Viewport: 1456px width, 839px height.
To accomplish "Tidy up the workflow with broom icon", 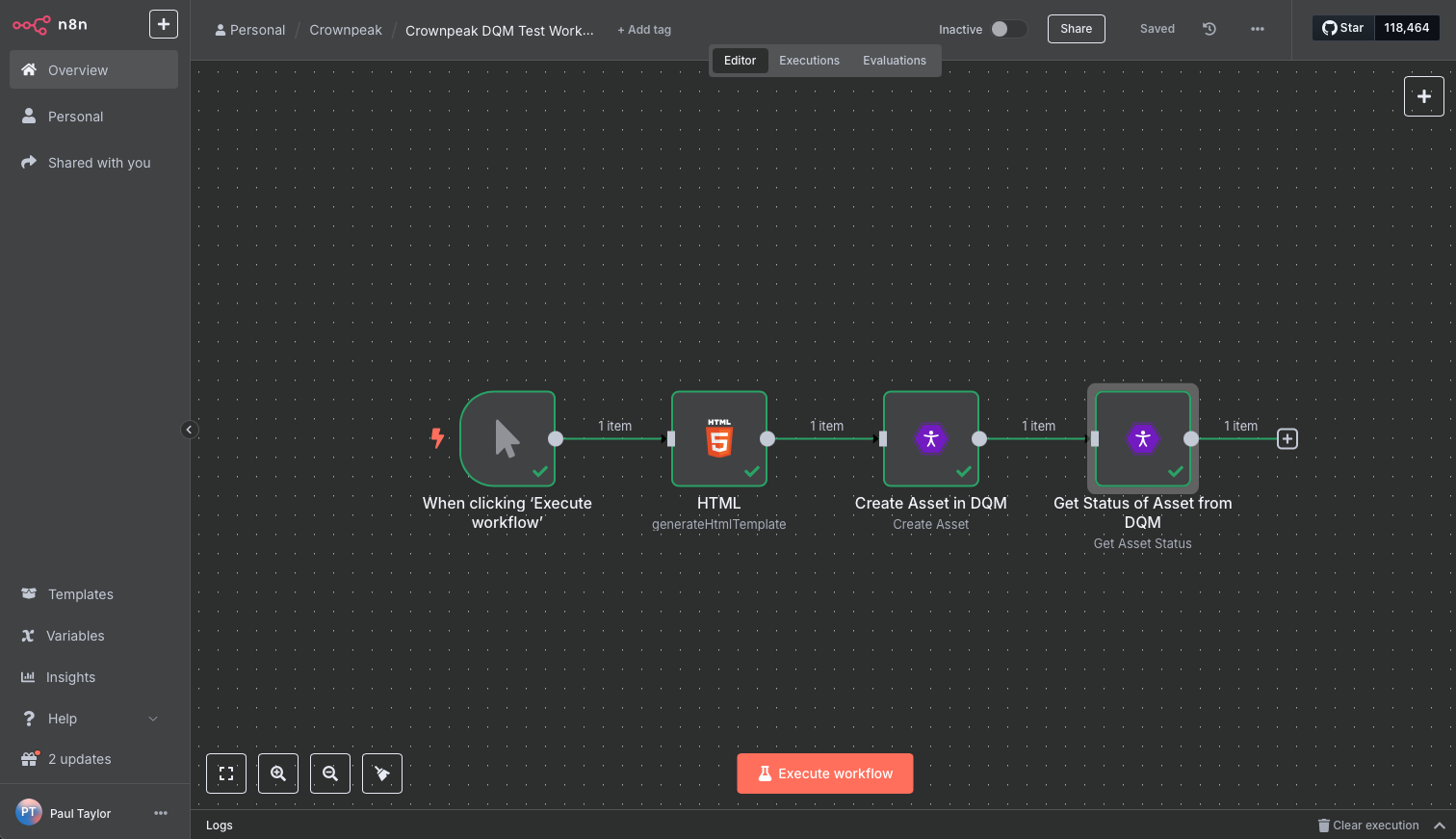I will [x=382, y=773].
